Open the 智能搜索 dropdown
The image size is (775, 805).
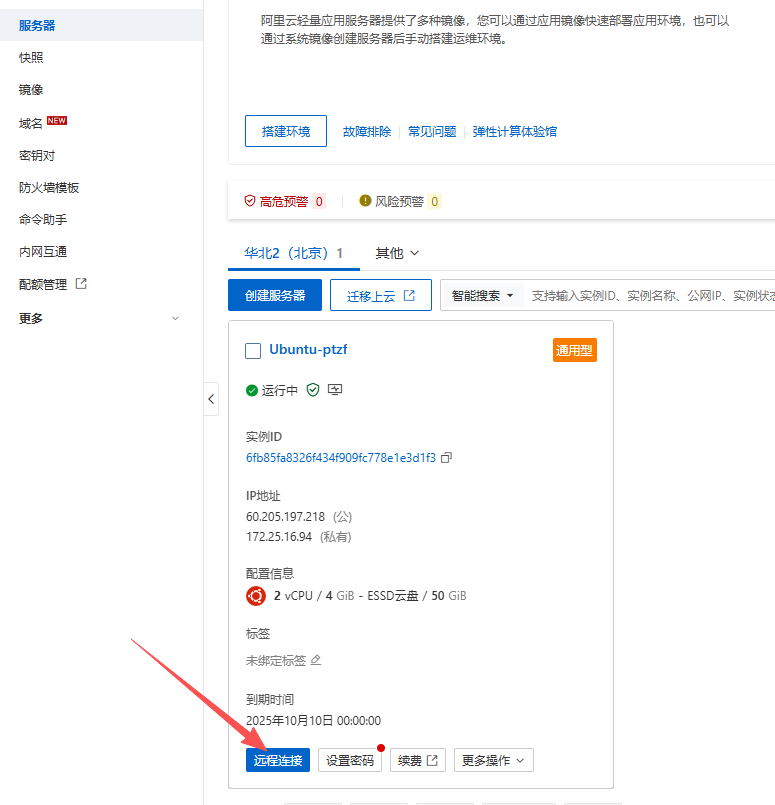click(x=482, y=296)
